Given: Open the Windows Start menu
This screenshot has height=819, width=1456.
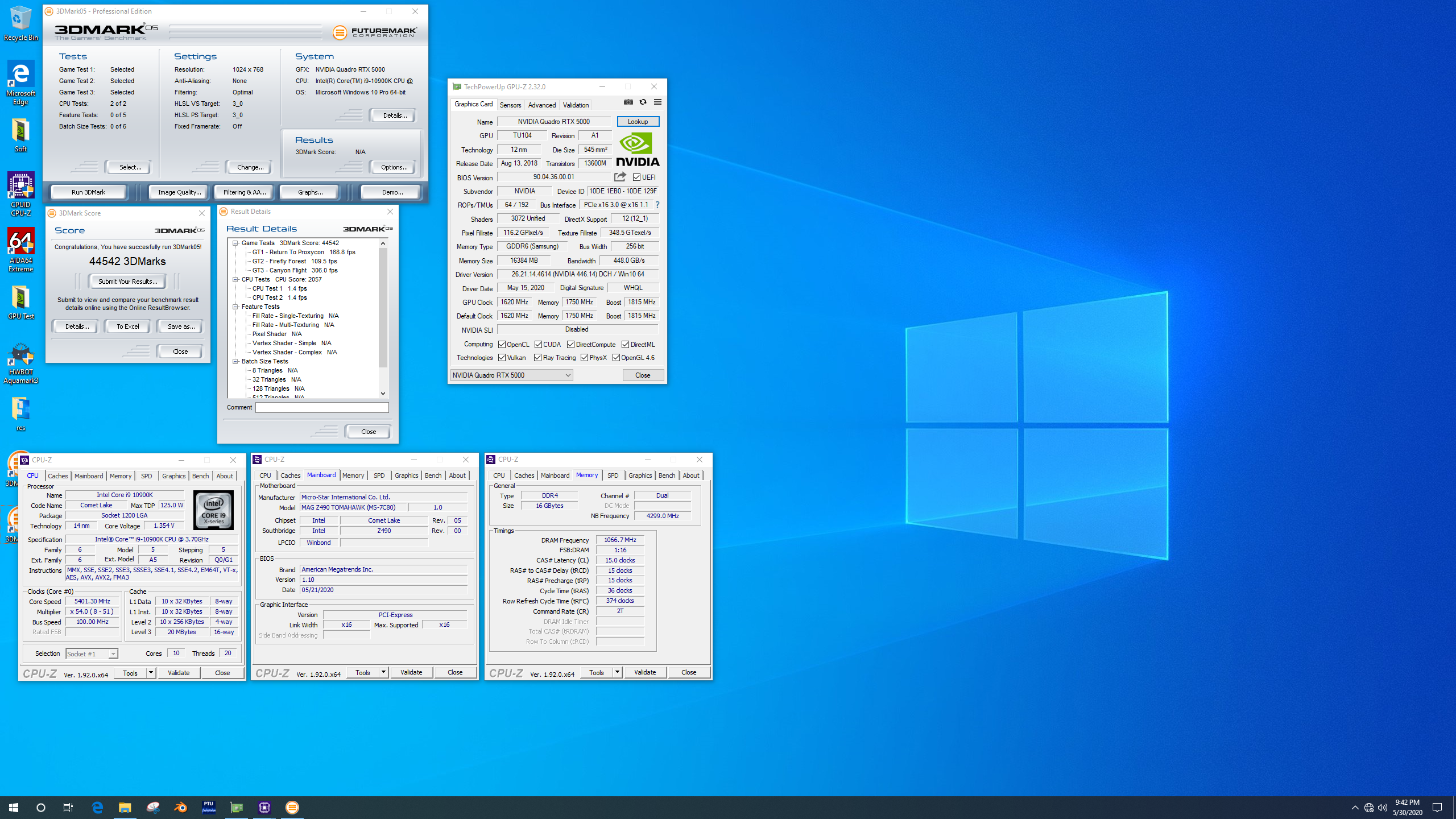Looking at the screenshot, I should tap(14, 807).
